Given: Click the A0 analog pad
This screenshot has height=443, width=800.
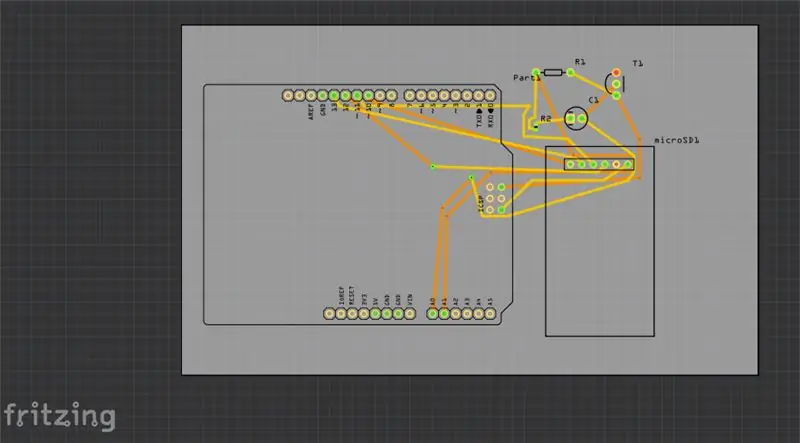Looking at the screenshot, I should click(433, 313).
